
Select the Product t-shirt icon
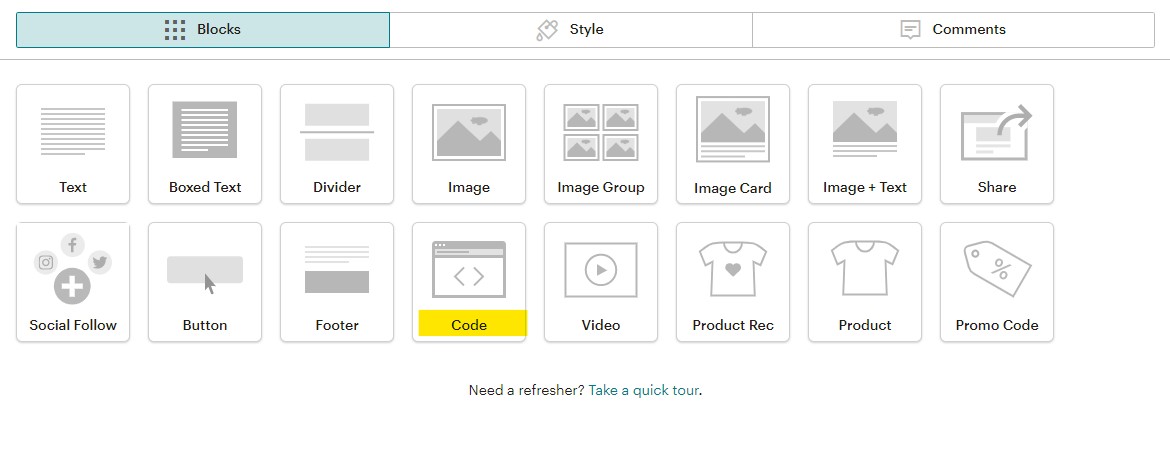click(865, 268)
